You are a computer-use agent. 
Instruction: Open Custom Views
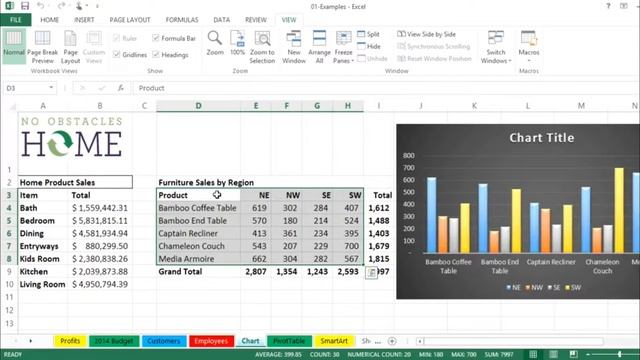[x=94, y=47]
